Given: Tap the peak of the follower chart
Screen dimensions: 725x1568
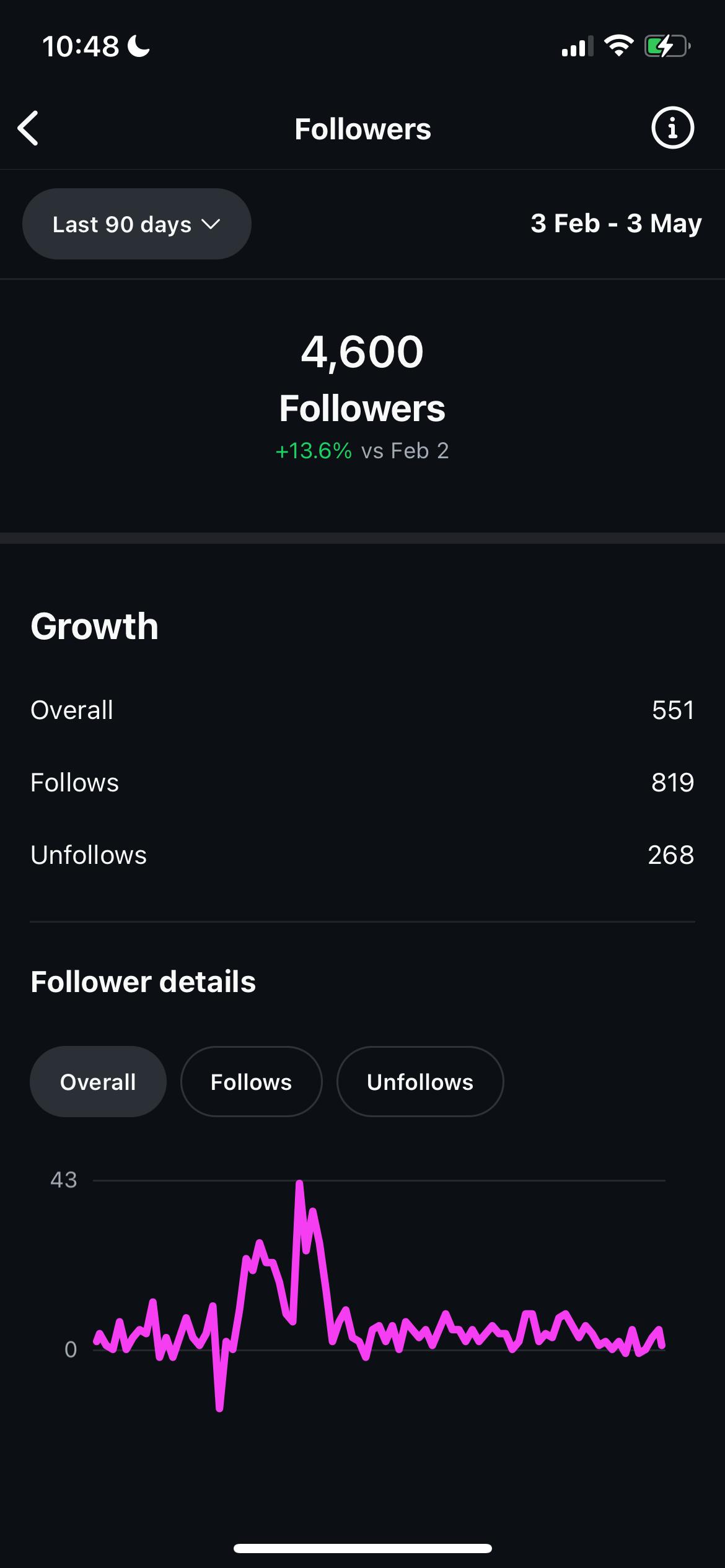Looking at the screenshot, I should point(299,1183).
